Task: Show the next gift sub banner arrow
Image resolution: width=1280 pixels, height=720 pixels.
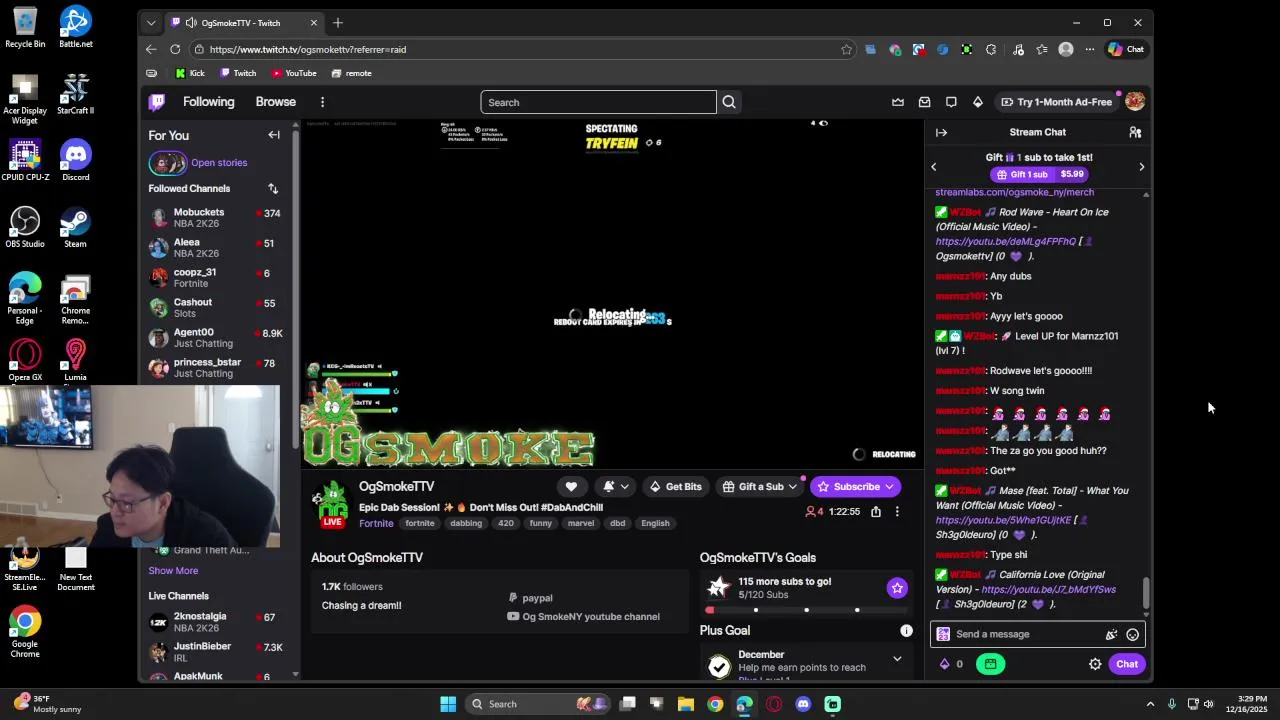Action: point(1141,167)
